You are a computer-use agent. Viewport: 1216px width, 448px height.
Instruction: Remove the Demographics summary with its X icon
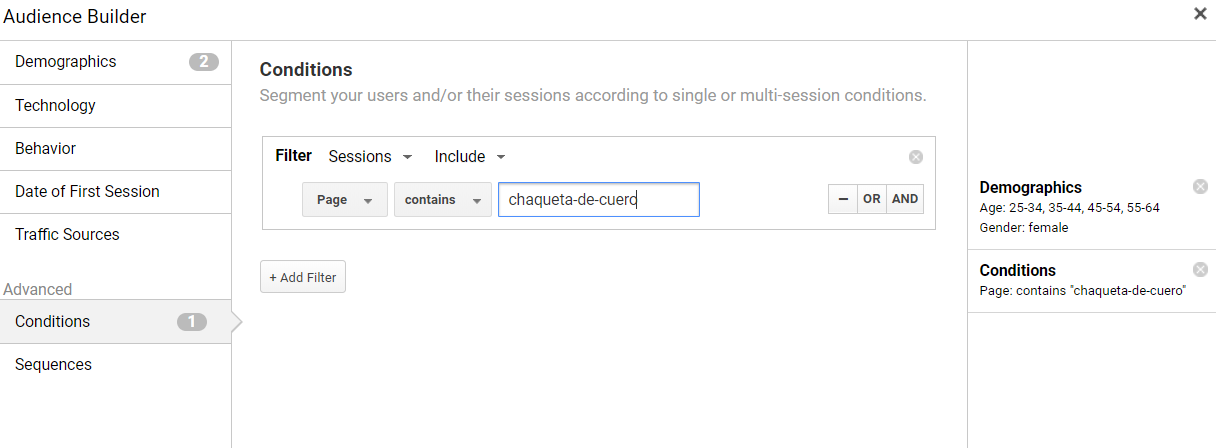coord(1200,187)
